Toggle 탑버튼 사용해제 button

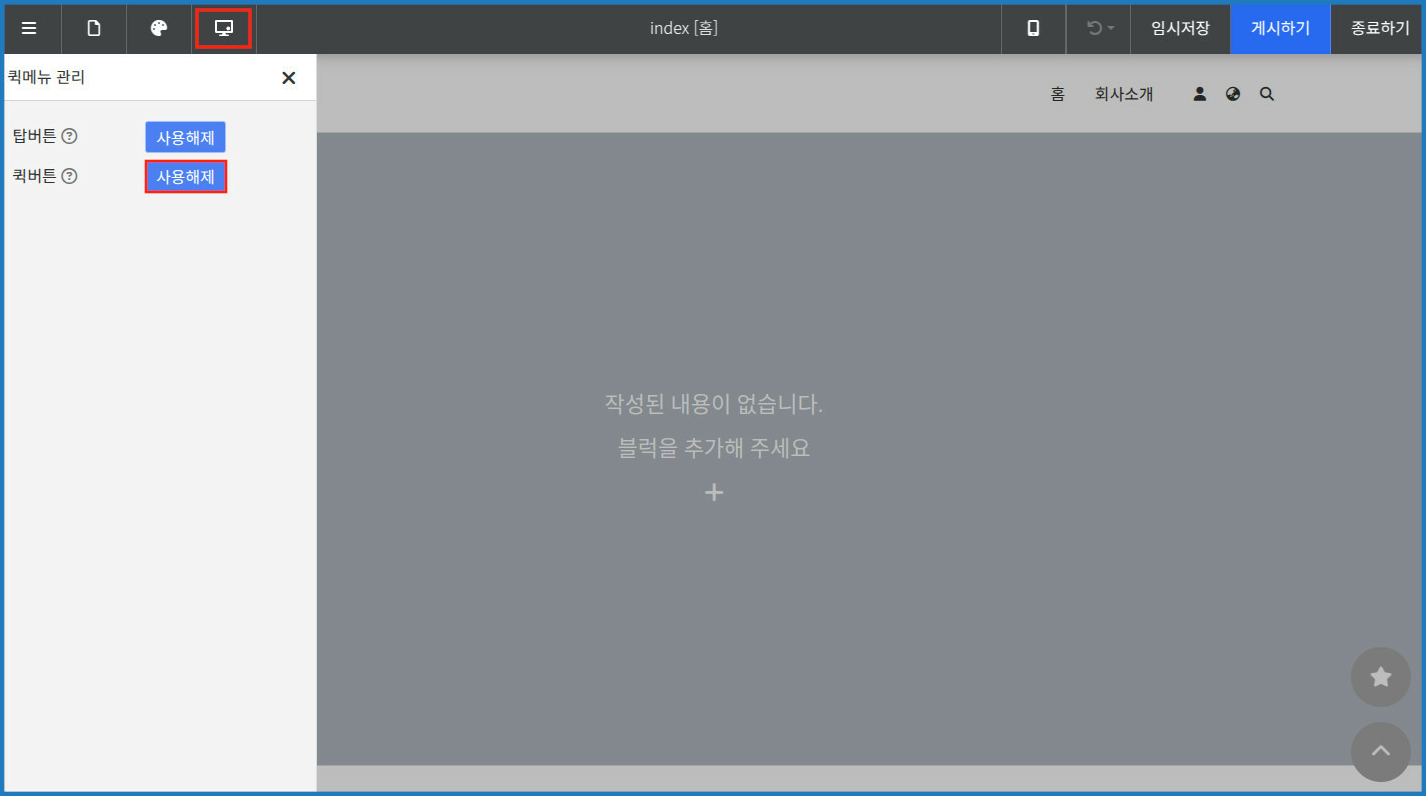[185, 137]
